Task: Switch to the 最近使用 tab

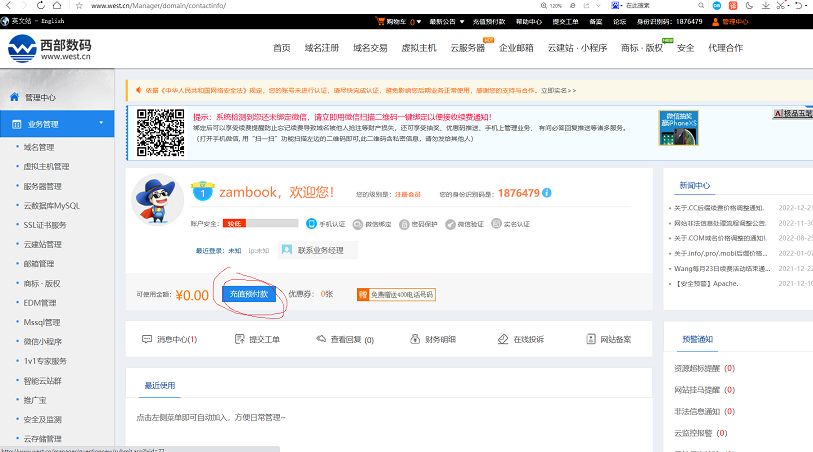Action: click(x=160, y=385)
